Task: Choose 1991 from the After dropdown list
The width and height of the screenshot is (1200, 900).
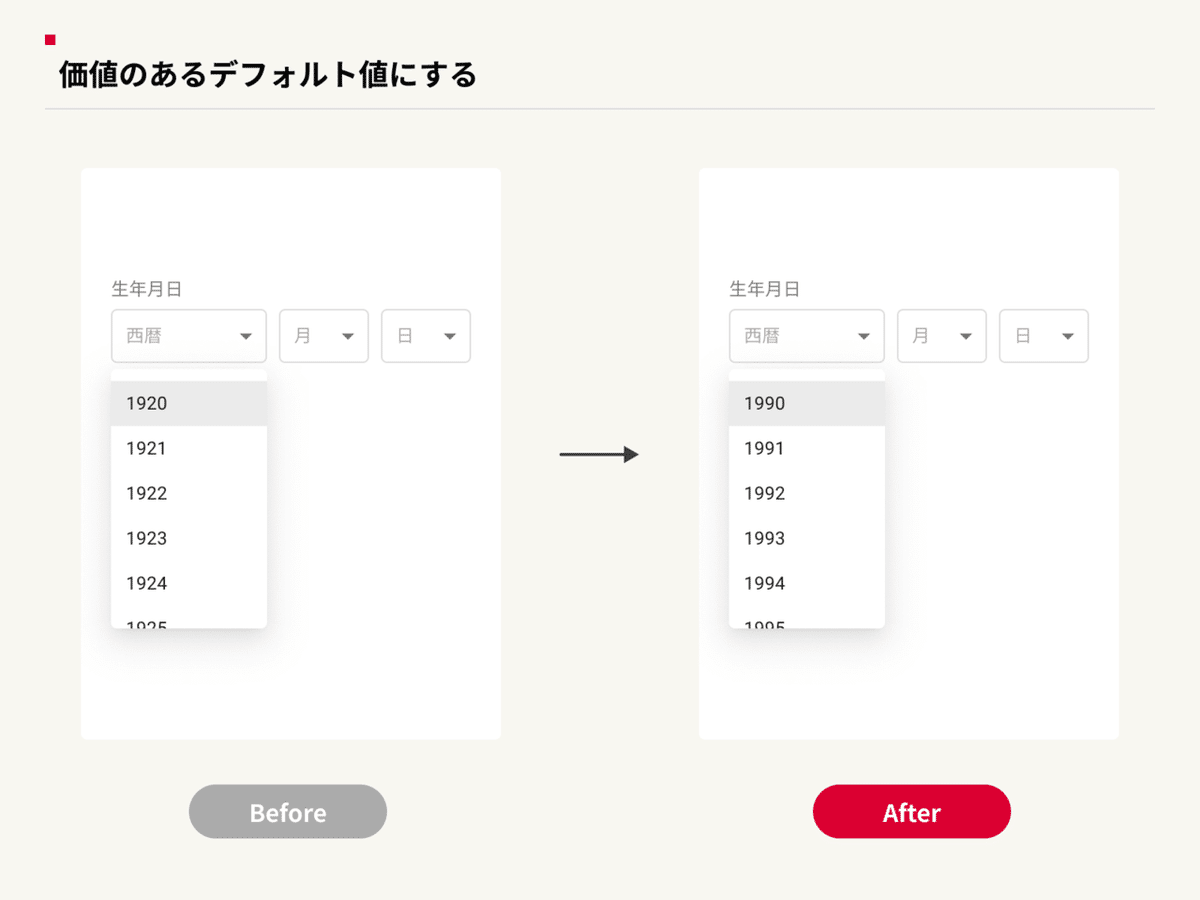Action: coord(807,448)
